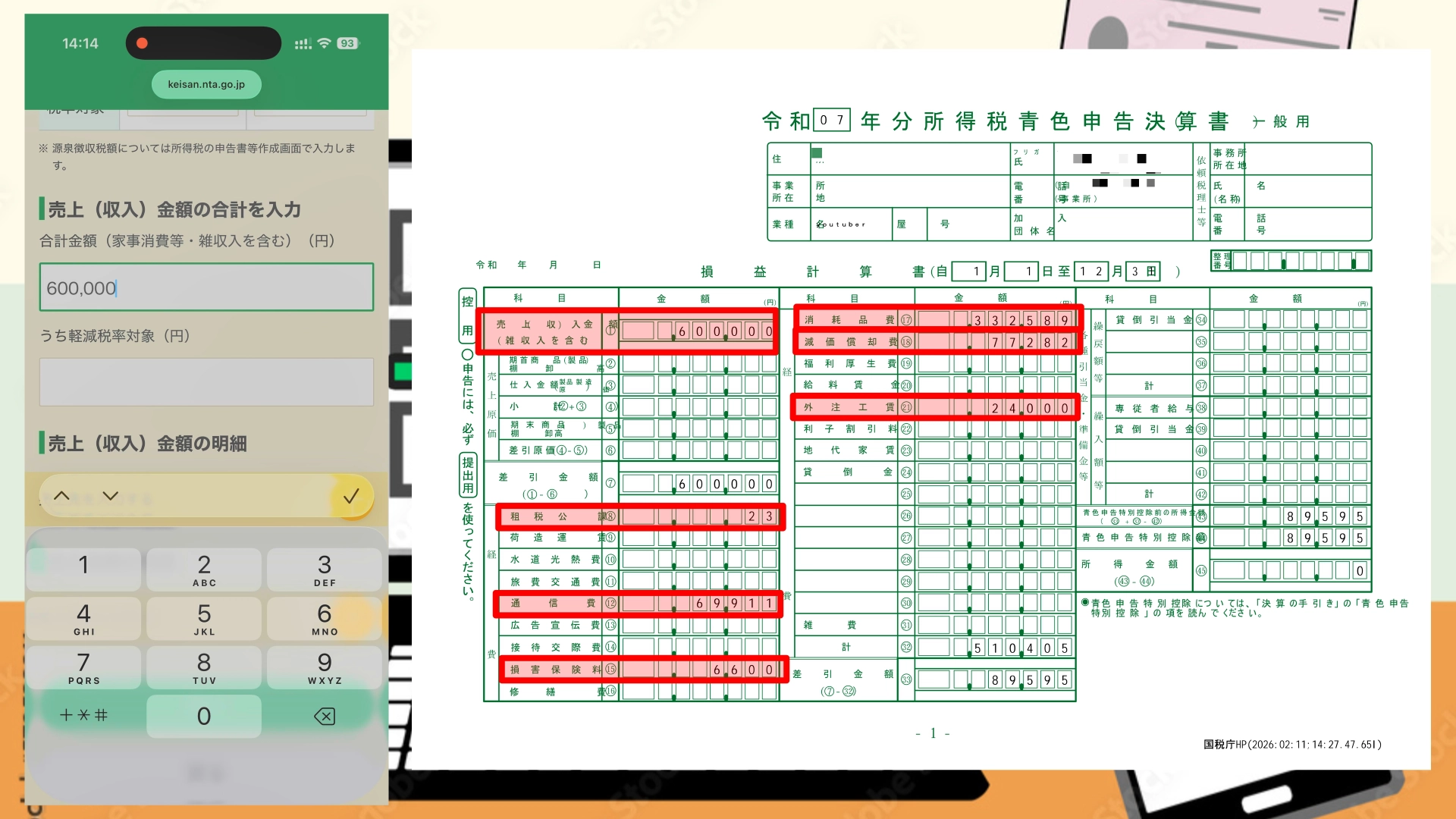Tap the 14:14 clock in status bar
This screenshot has width=1456, height=819.
click(80, 43)
